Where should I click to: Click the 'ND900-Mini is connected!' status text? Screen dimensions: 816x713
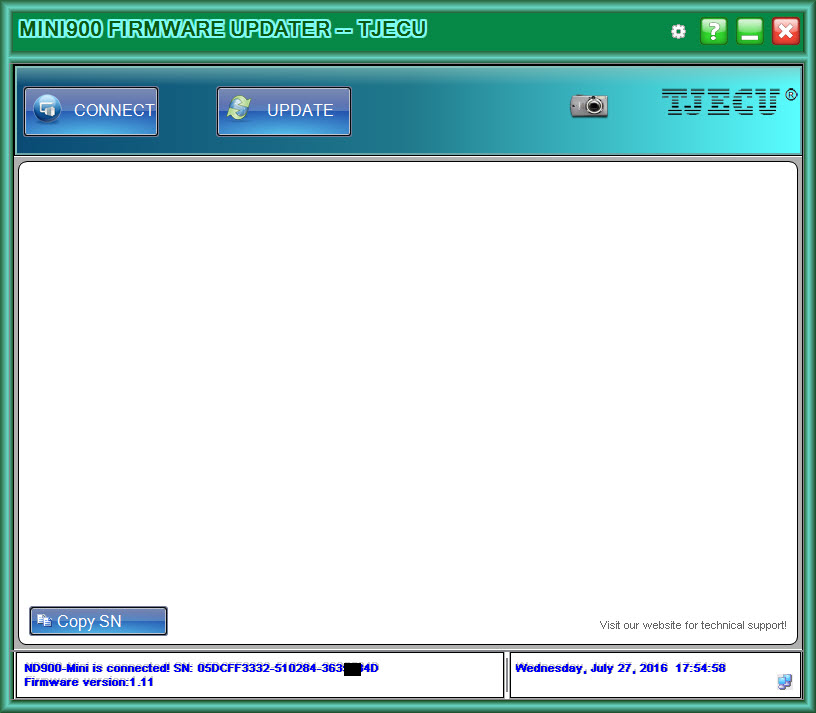pyautogui.click(x=97, y=668)
